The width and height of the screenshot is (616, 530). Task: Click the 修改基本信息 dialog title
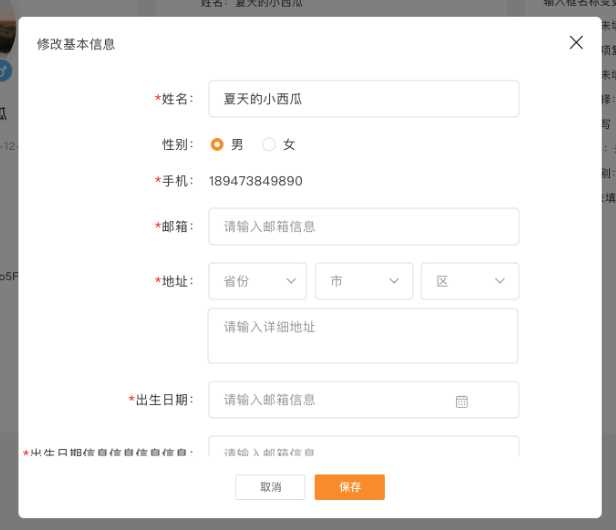pos(76,44)
